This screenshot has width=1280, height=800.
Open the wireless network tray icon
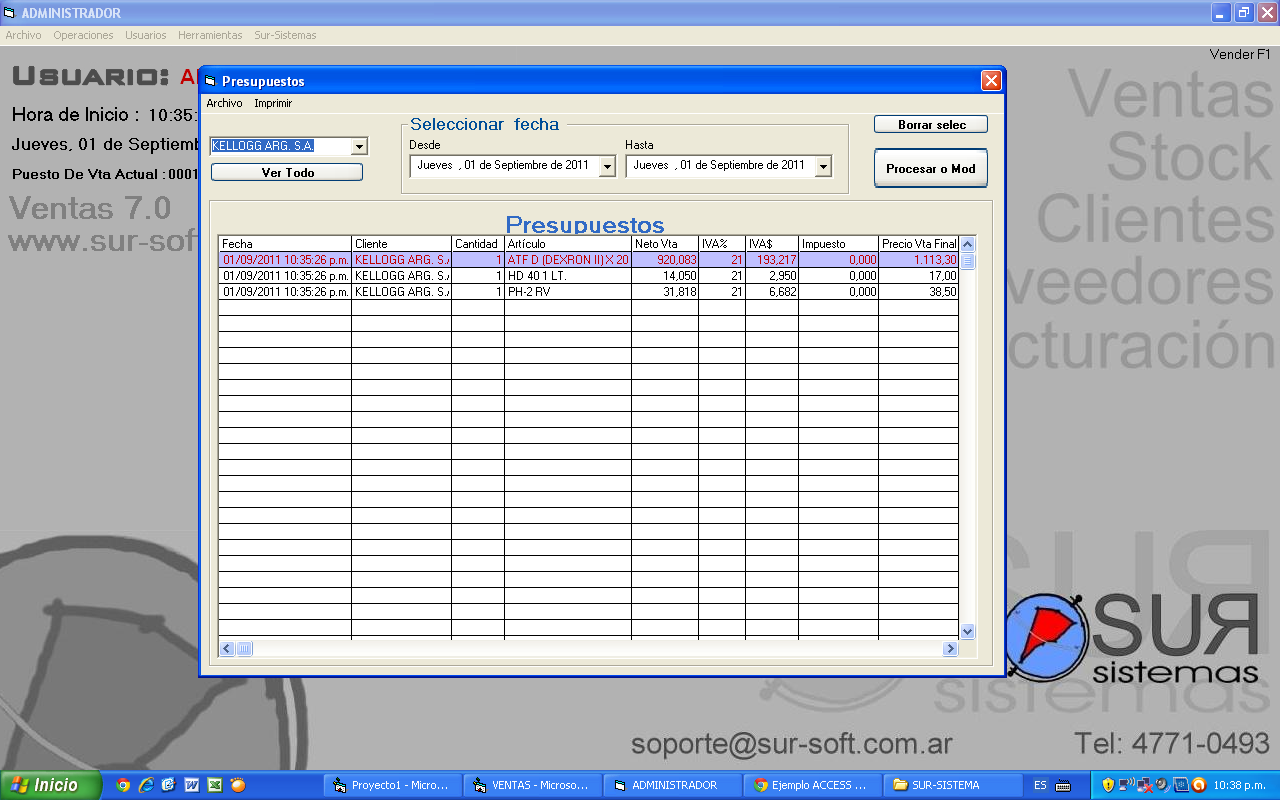click(x=1126, y=785)
